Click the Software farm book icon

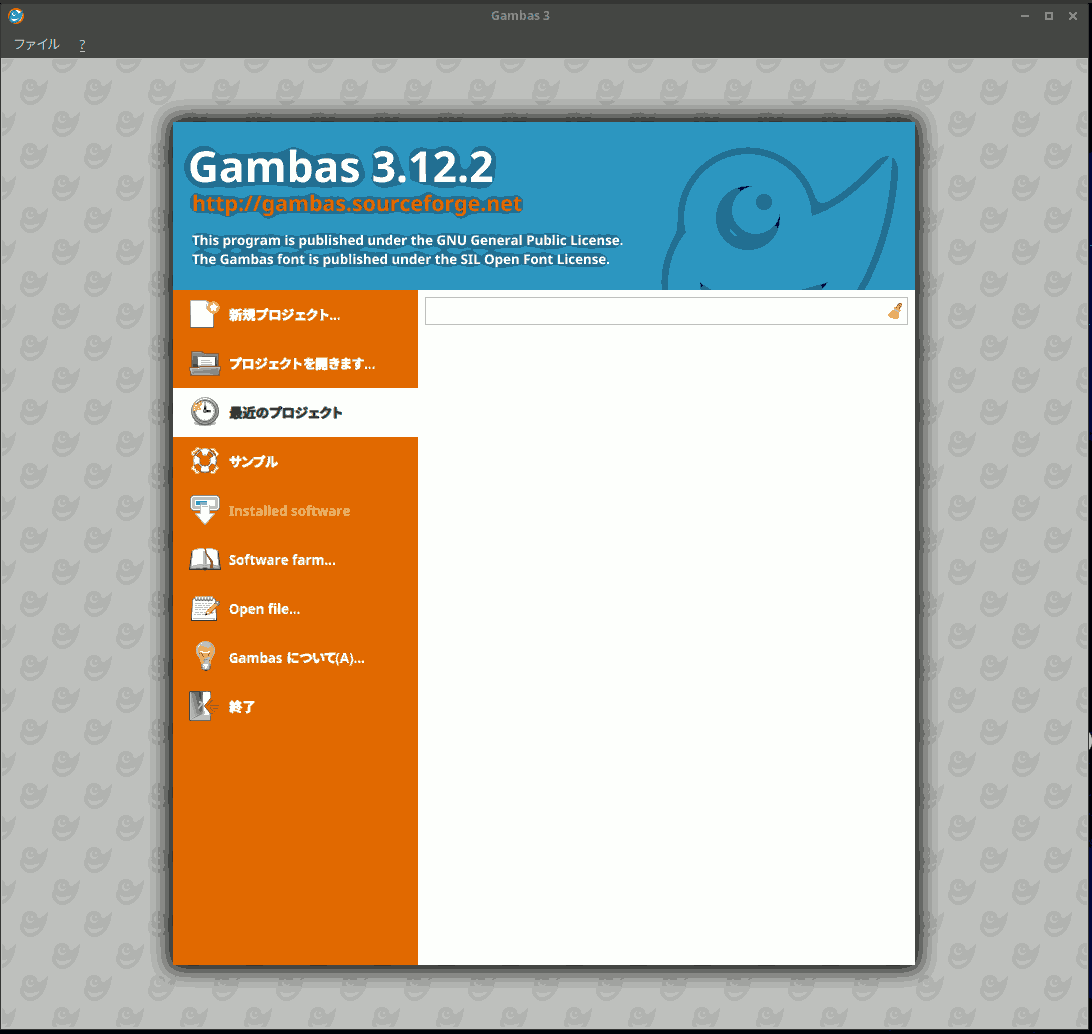pyautogui.click(x=205, y=559)
